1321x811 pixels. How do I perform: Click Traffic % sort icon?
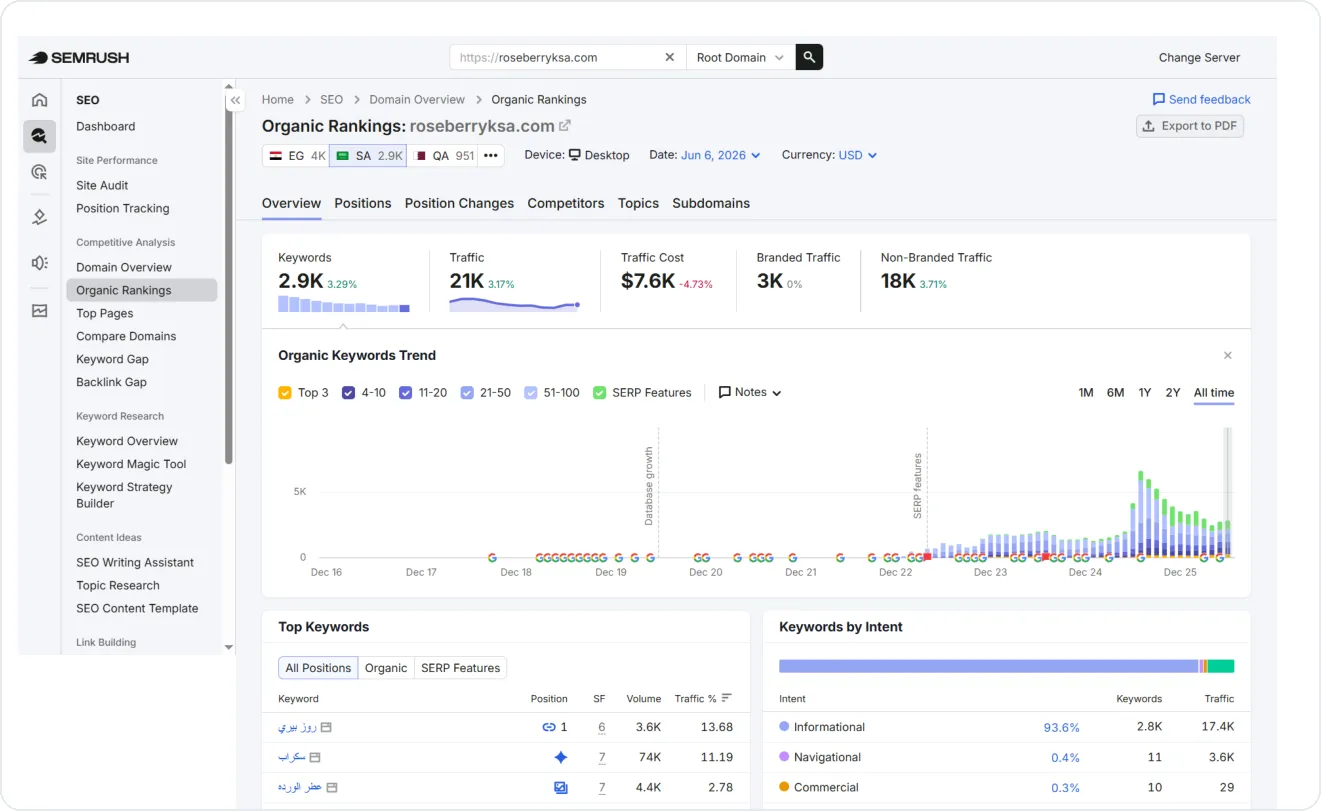(x=727, y=698)
